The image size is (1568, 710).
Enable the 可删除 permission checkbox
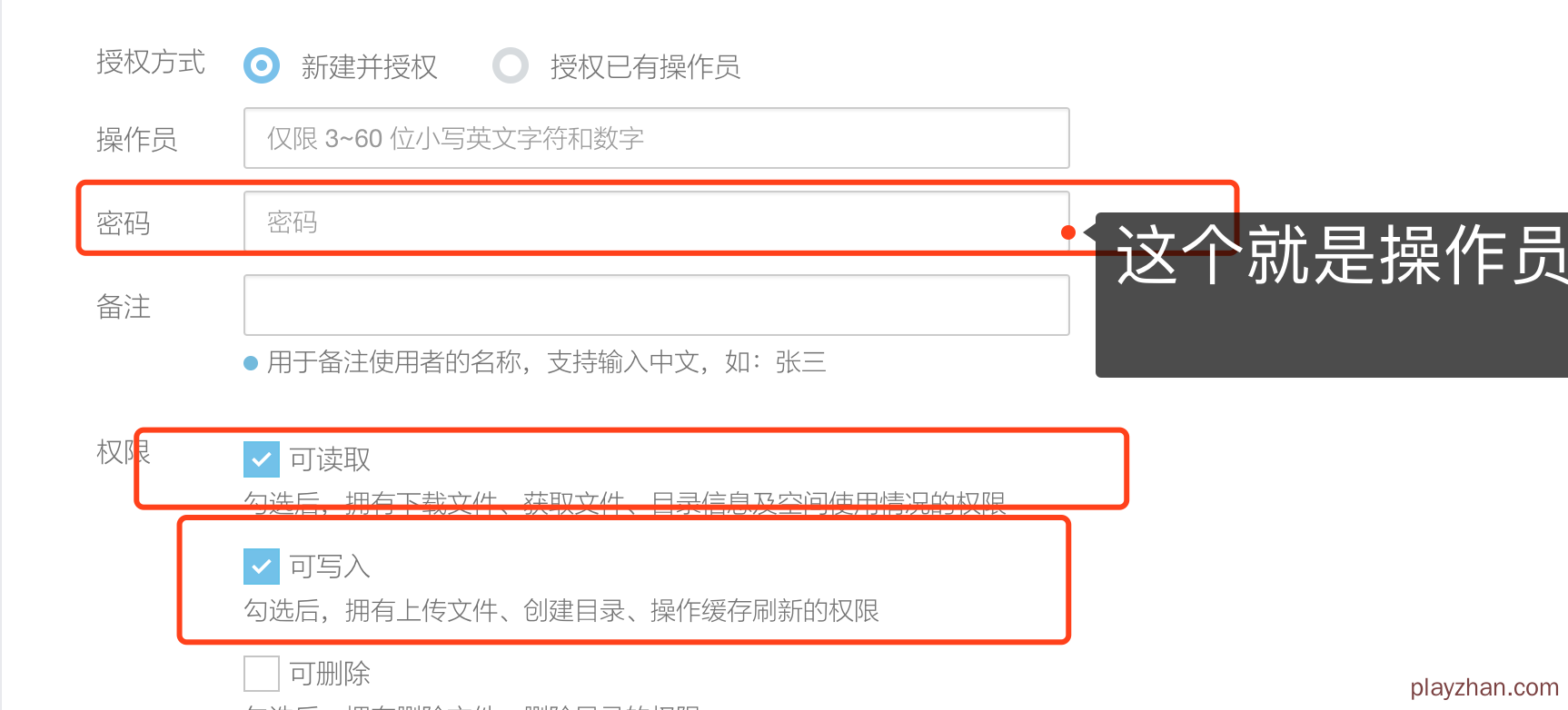click(x=262, y=674)
